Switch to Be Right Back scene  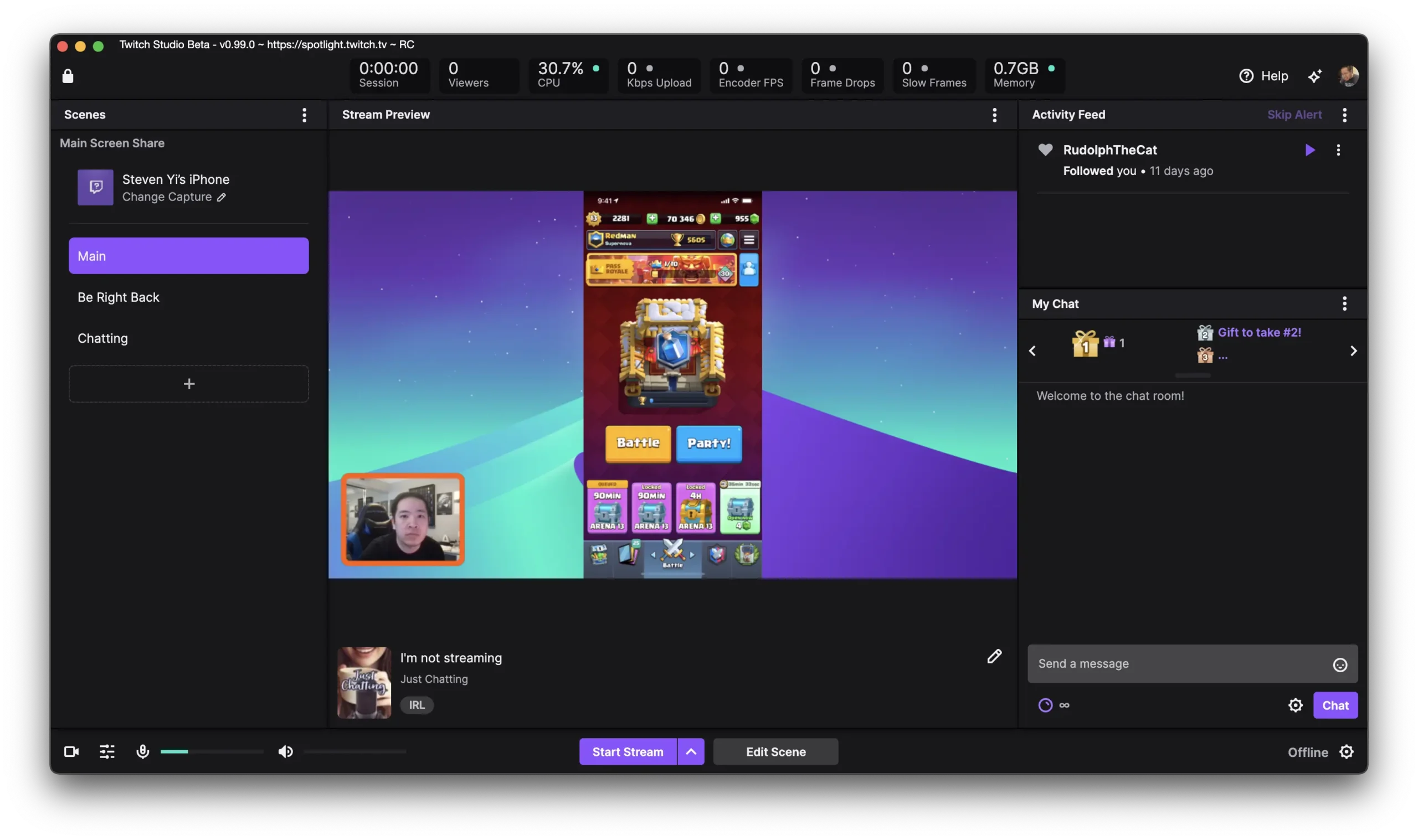point(188,297)
